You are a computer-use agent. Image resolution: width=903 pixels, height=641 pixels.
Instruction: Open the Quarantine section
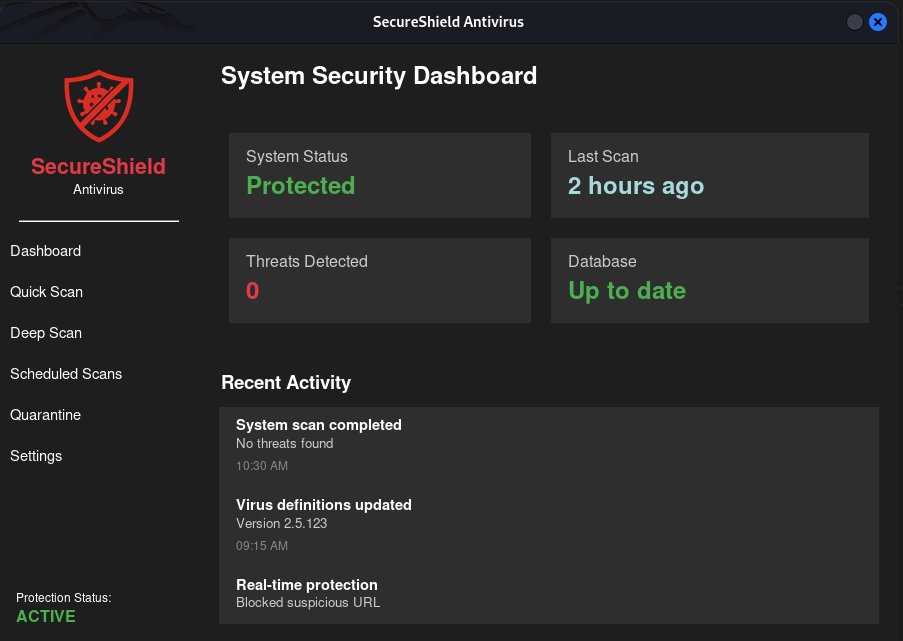click(x=45, y=415)
